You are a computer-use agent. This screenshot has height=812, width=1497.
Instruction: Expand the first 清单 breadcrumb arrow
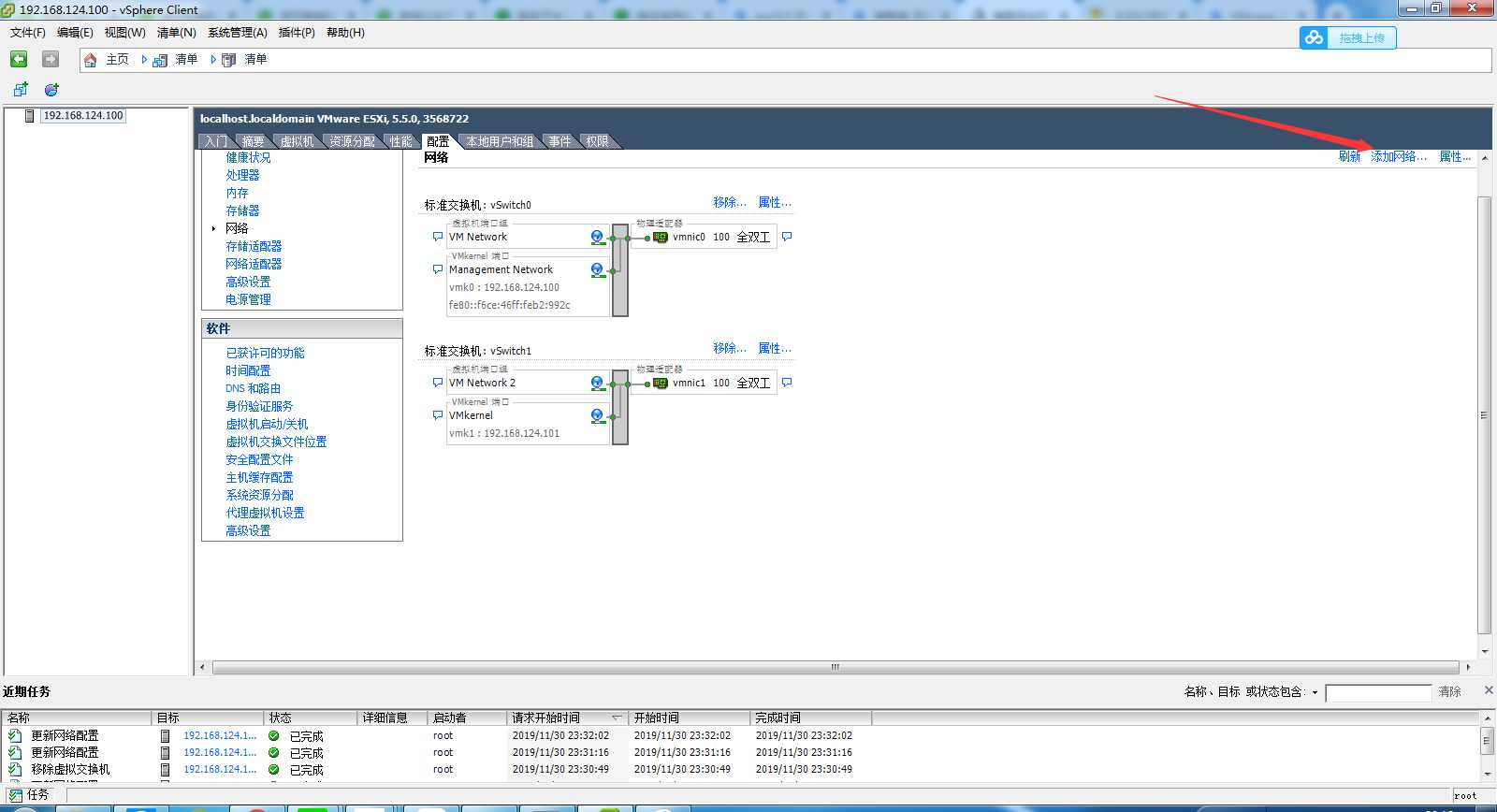click(x=144, y=60)
